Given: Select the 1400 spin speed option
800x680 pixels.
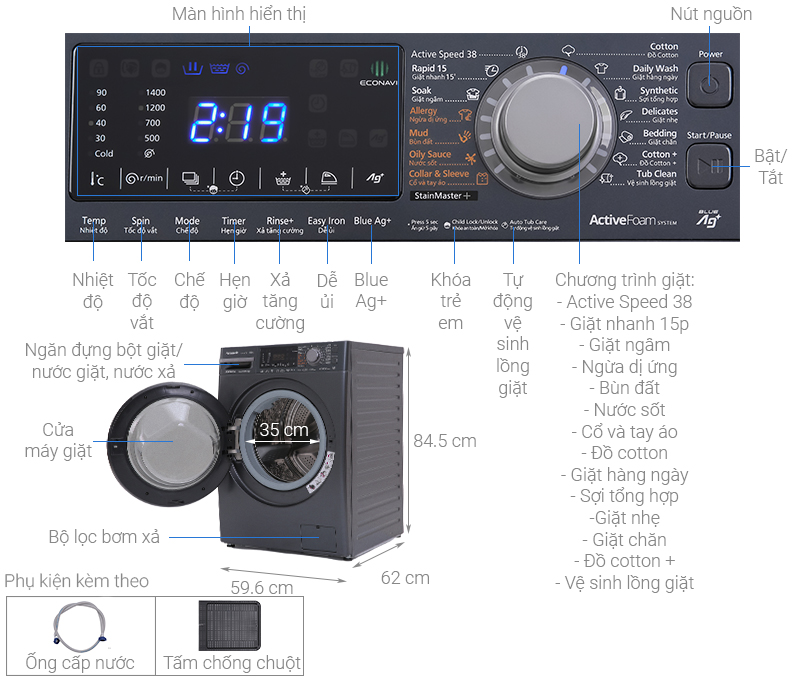Looking at the screenshot, I should [155, 93].
